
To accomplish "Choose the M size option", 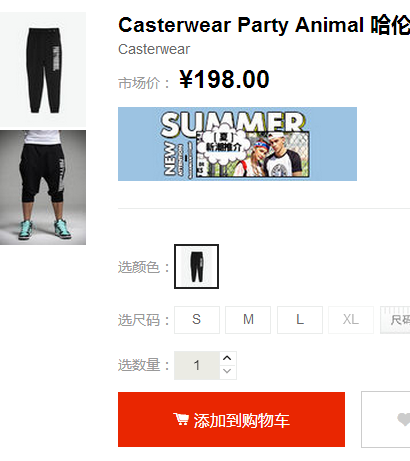I will pos(248,320).
